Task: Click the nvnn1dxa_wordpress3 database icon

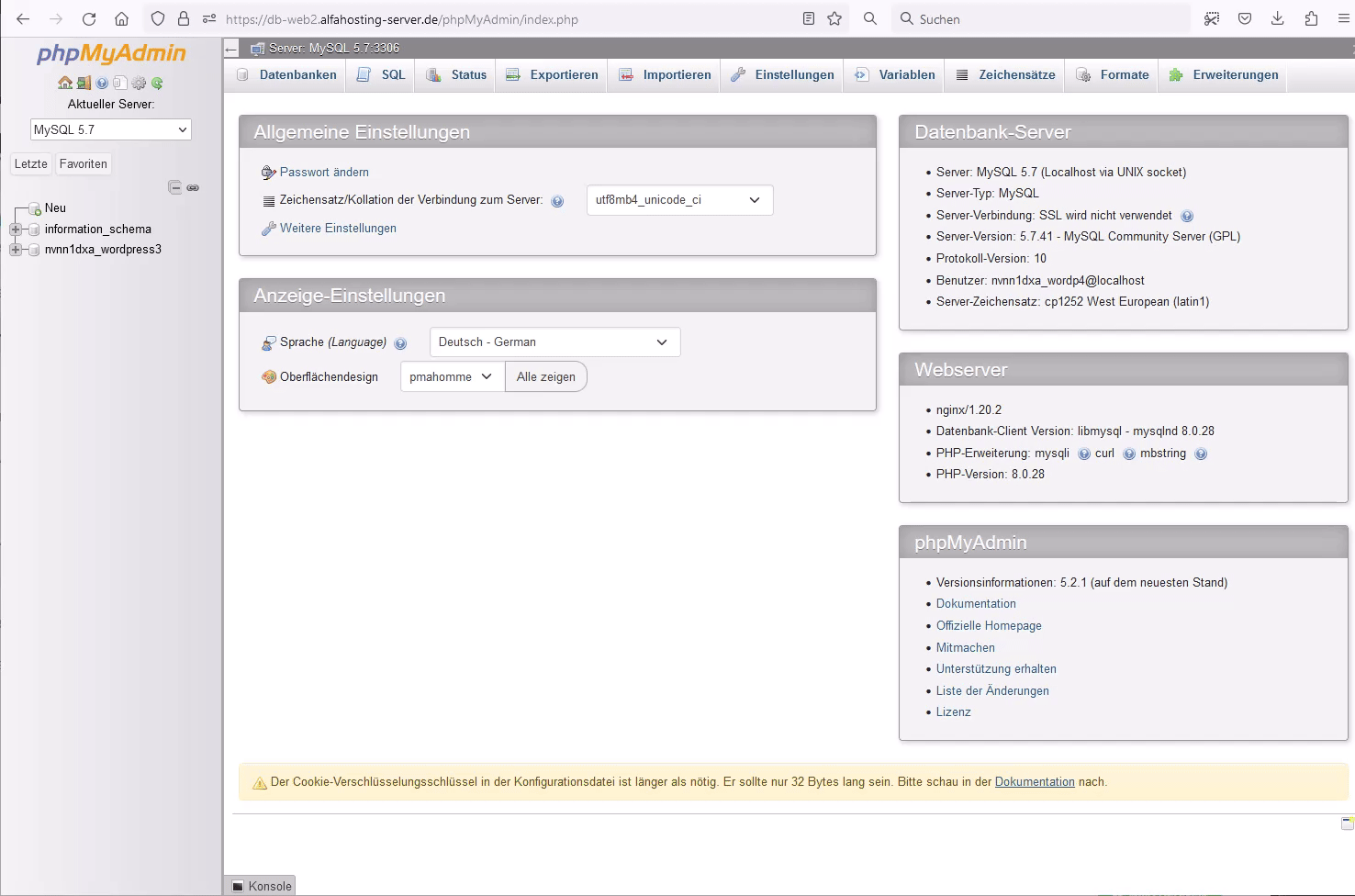Action: click(x=35, y=250)
